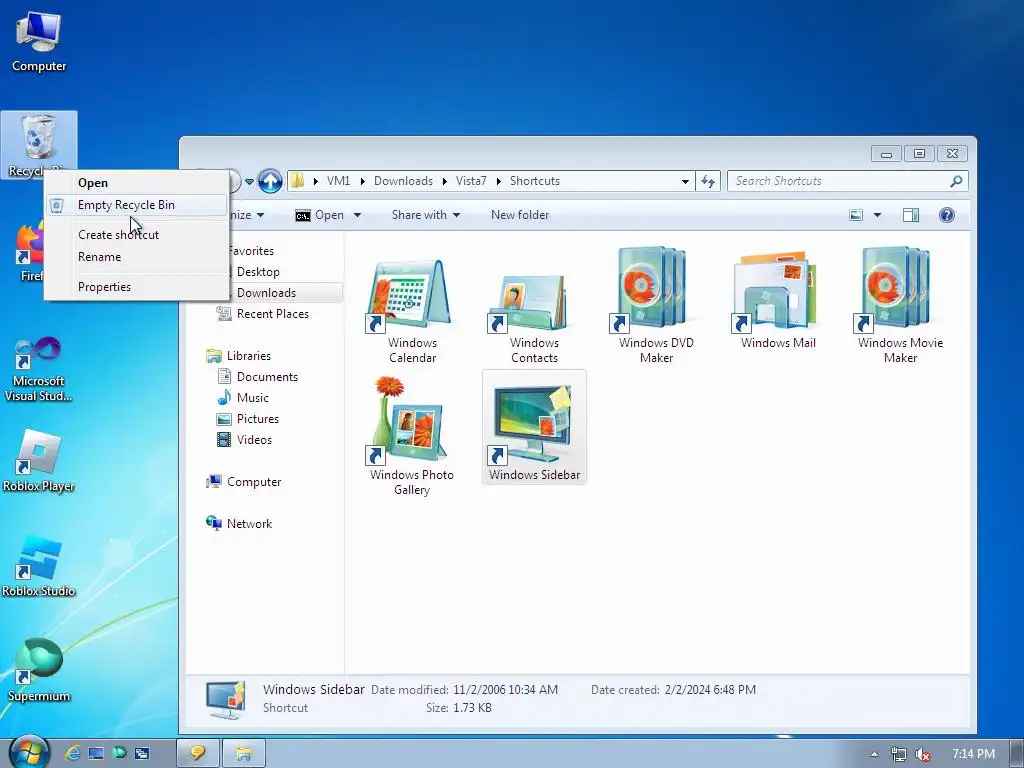Screen dimensions: 1024x768
Task: Open Downloads in the navigation pane
Action: 266,293
